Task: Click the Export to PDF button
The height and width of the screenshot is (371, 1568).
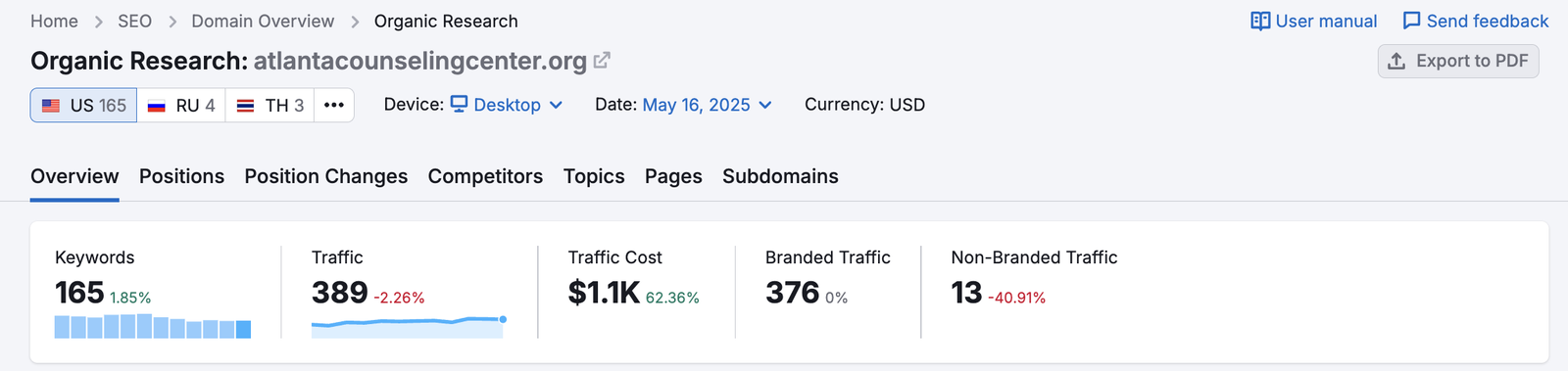Action: (x=1458, y=61)
